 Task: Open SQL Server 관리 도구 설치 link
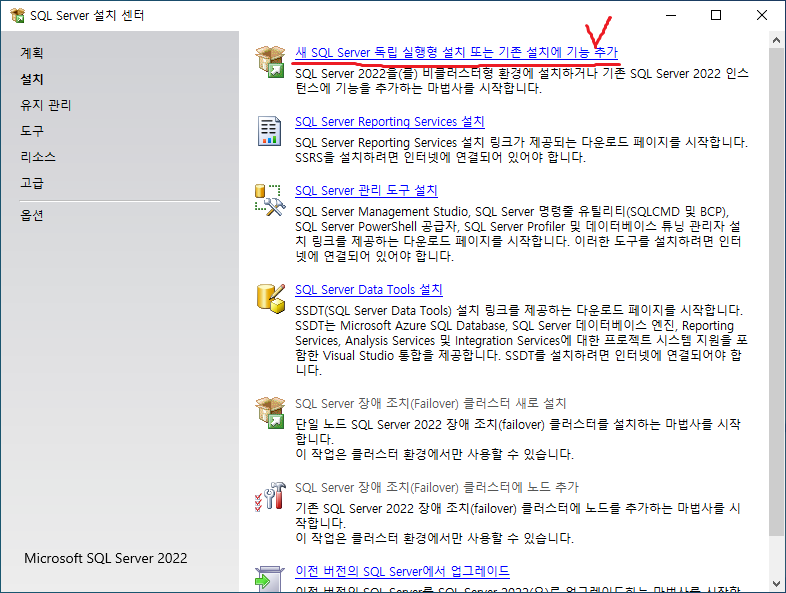pyautogui.click(x=366, y=190)
